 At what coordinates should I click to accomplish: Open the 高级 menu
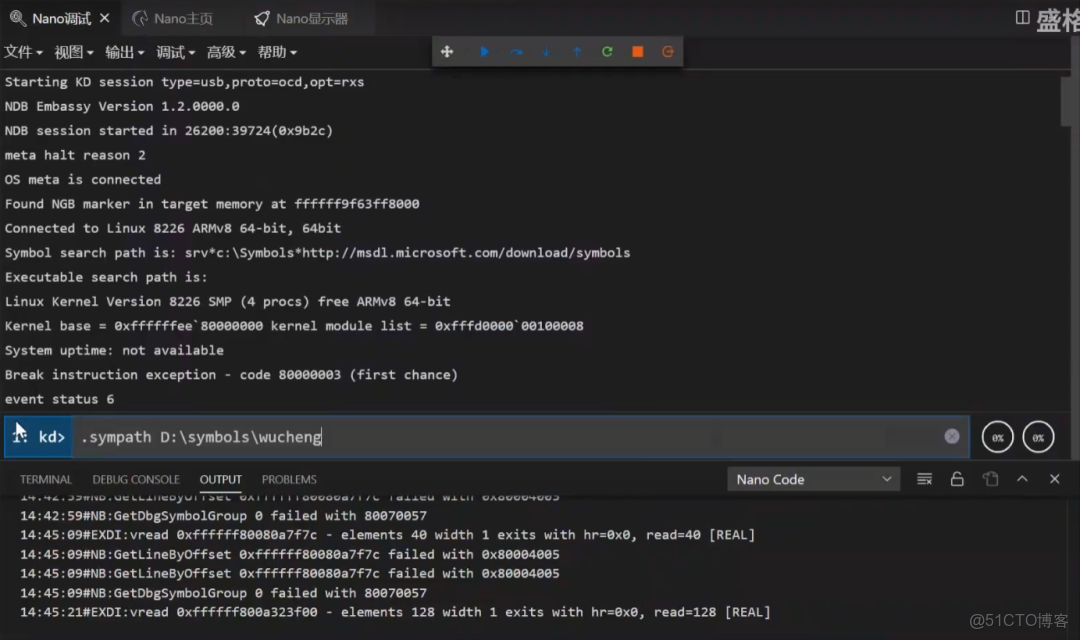coord(226,52)
